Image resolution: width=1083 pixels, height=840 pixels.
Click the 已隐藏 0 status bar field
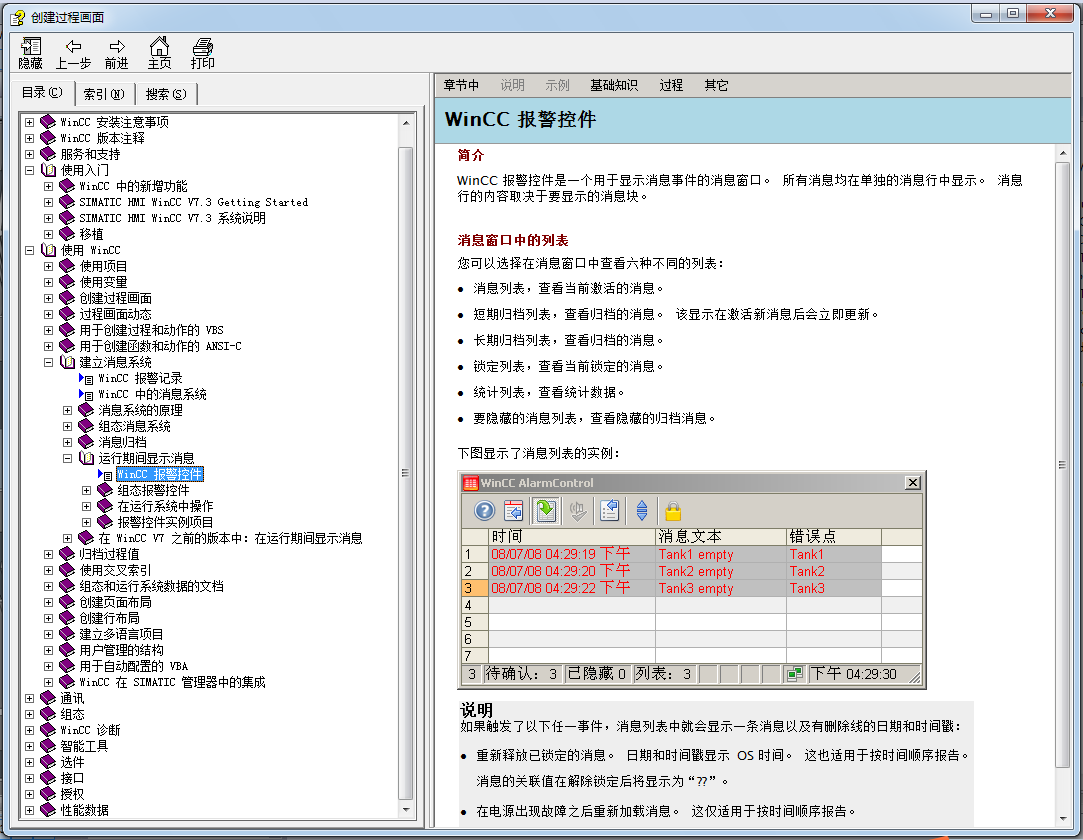(597, 674)
